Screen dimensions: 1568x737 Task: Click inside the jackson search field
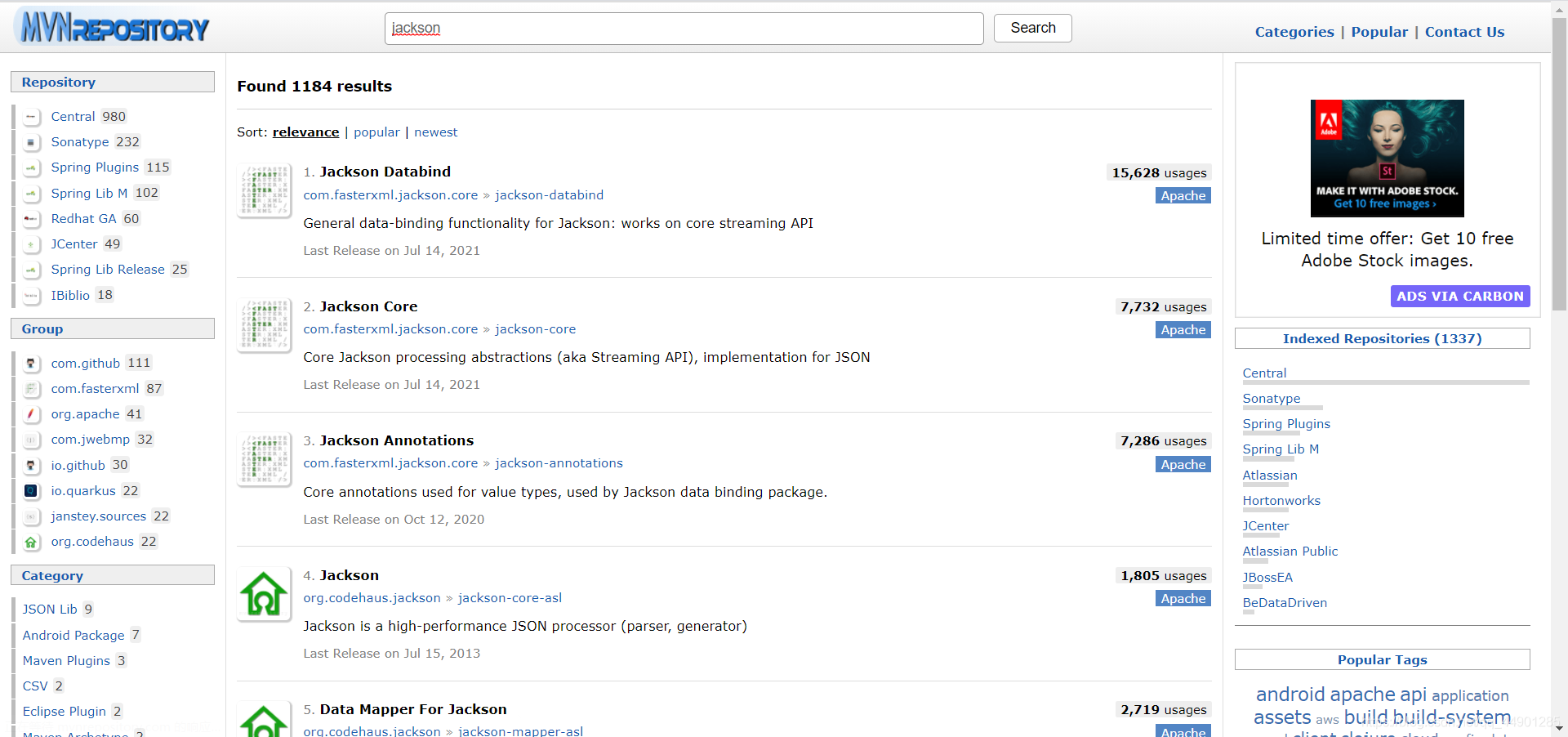click(x=684, y=29)
